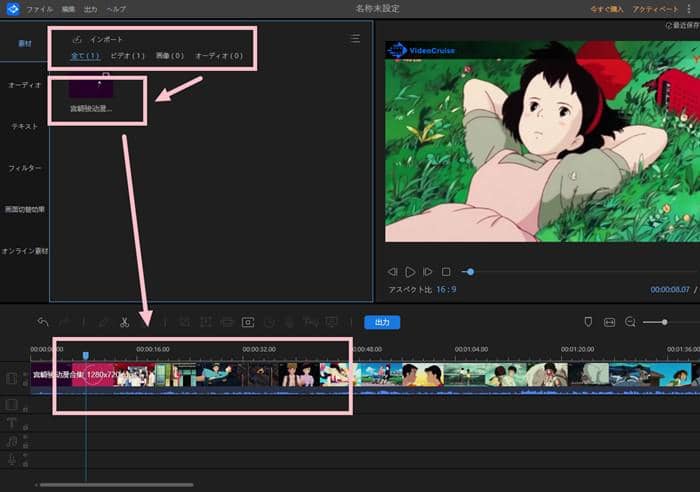The height and width of the screenshot is (492, 700).
Task: Click the main video track icon
Action: point(12,378)
